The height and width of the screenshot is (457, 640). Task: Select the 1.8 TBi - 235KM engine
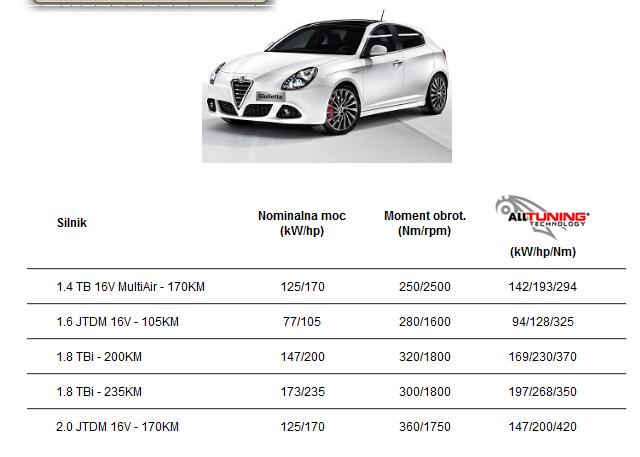click(99, 392)
